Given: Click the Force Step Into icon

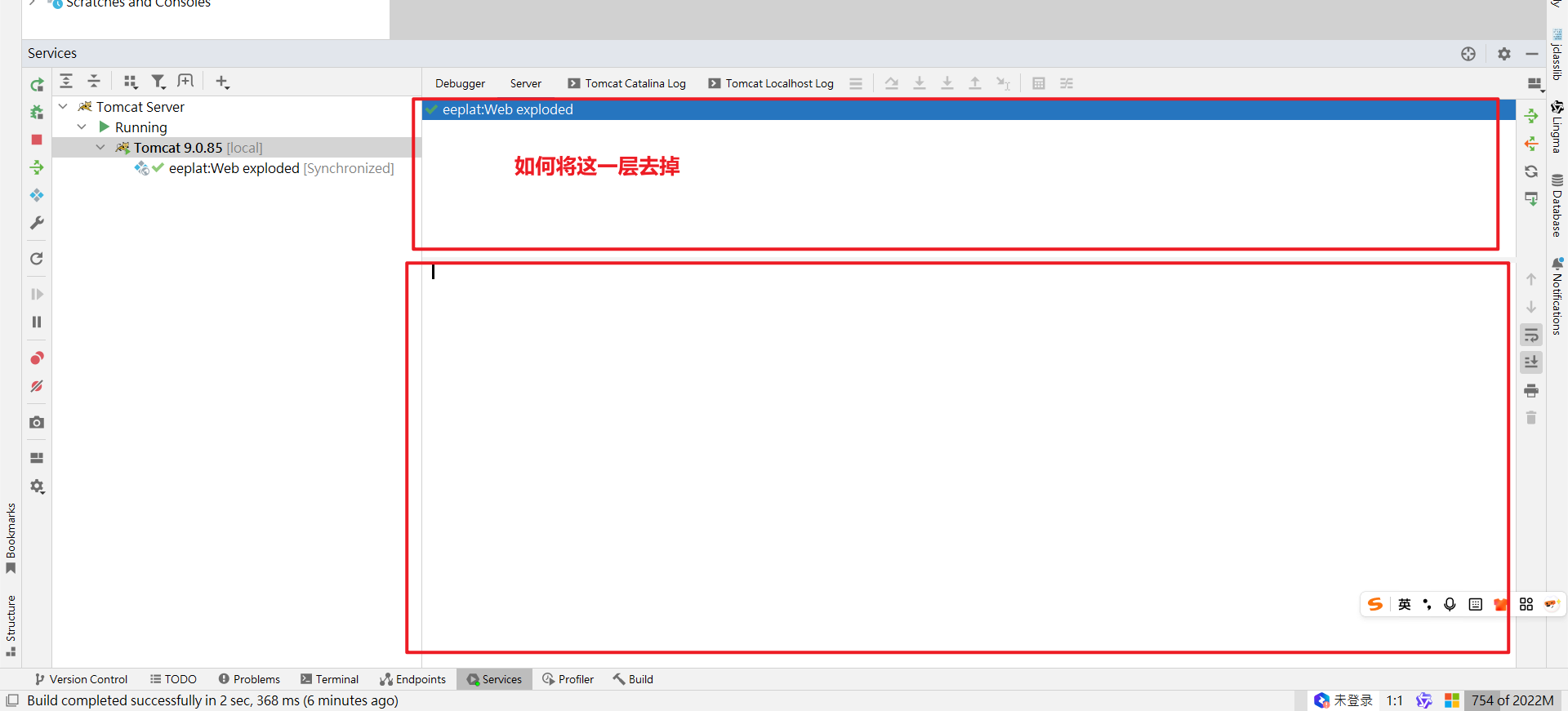Looking at the screenshot, I should click(x=947, y=83).
